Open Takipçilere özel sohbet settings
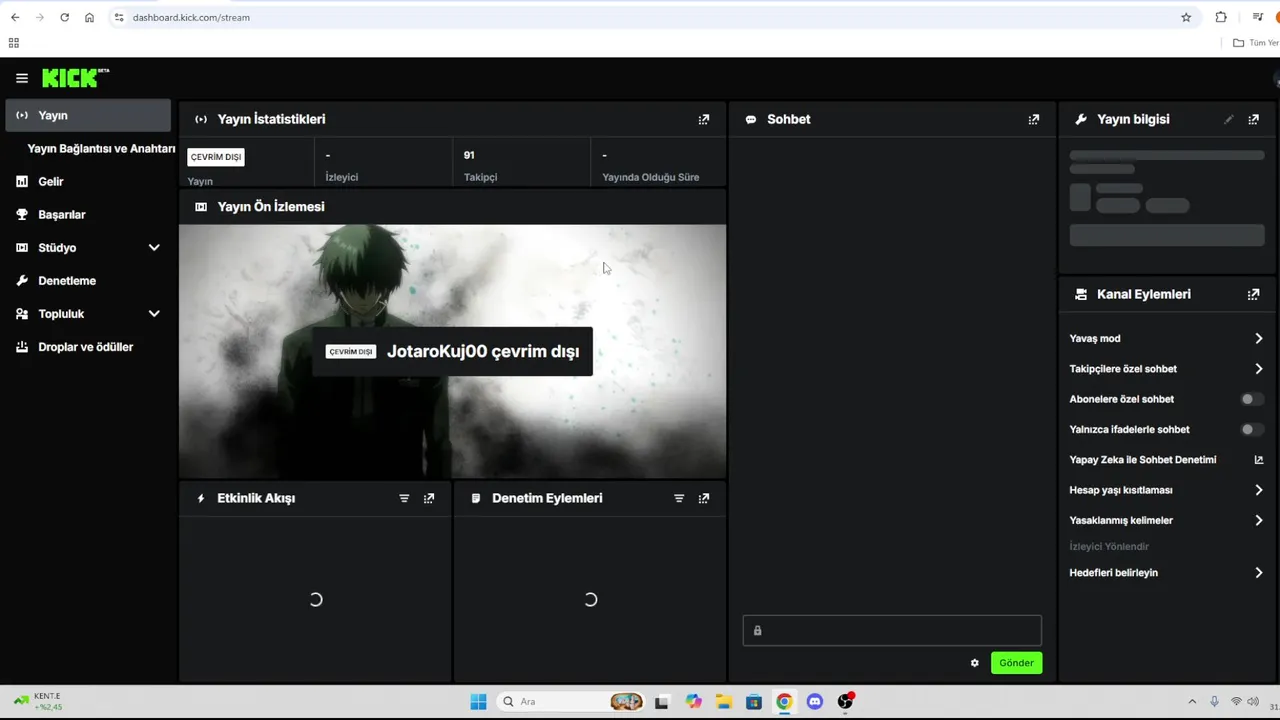Viewport: 1280px width, 720px height. [x=1166, y=369]
